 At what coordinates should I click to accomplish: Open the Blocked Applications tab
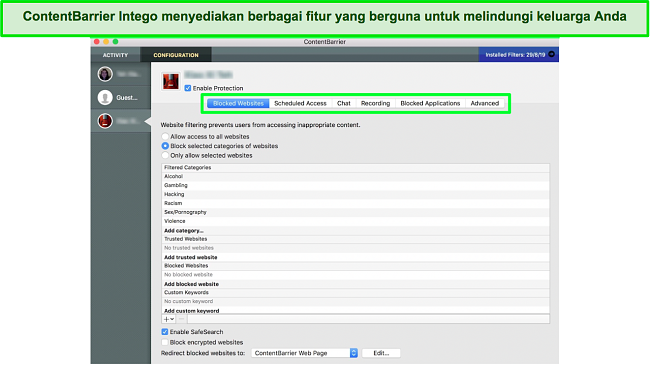coord(430,103)
